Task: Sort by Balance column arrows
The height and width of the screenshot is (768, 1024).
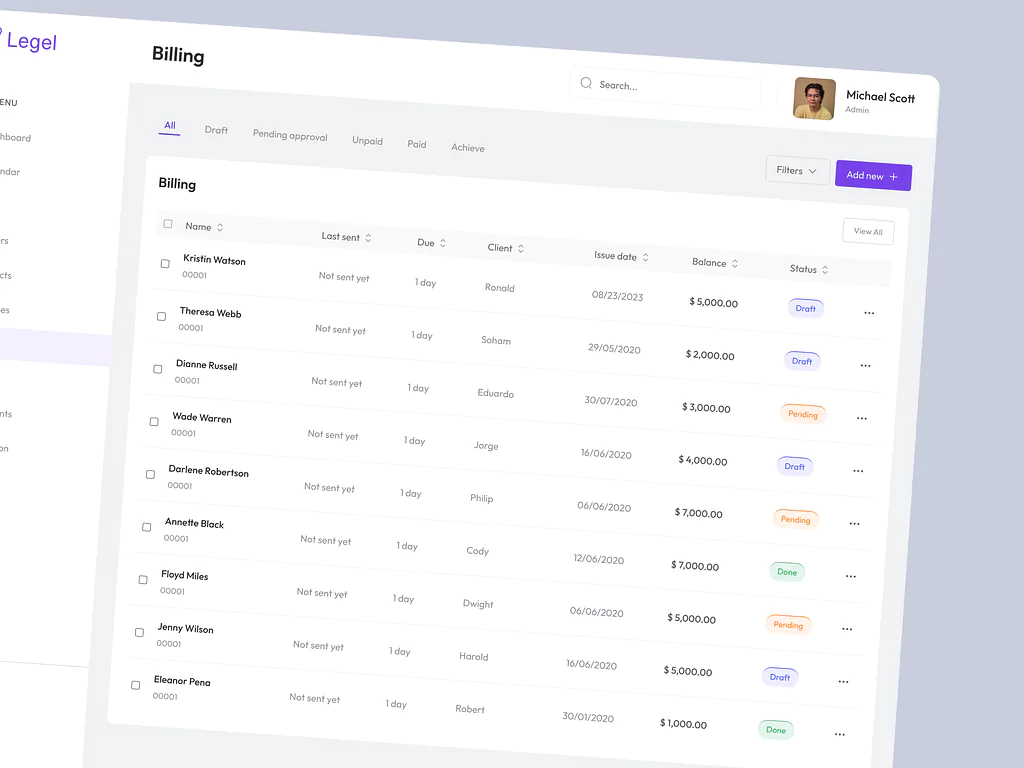Action: tap(735, 264)
